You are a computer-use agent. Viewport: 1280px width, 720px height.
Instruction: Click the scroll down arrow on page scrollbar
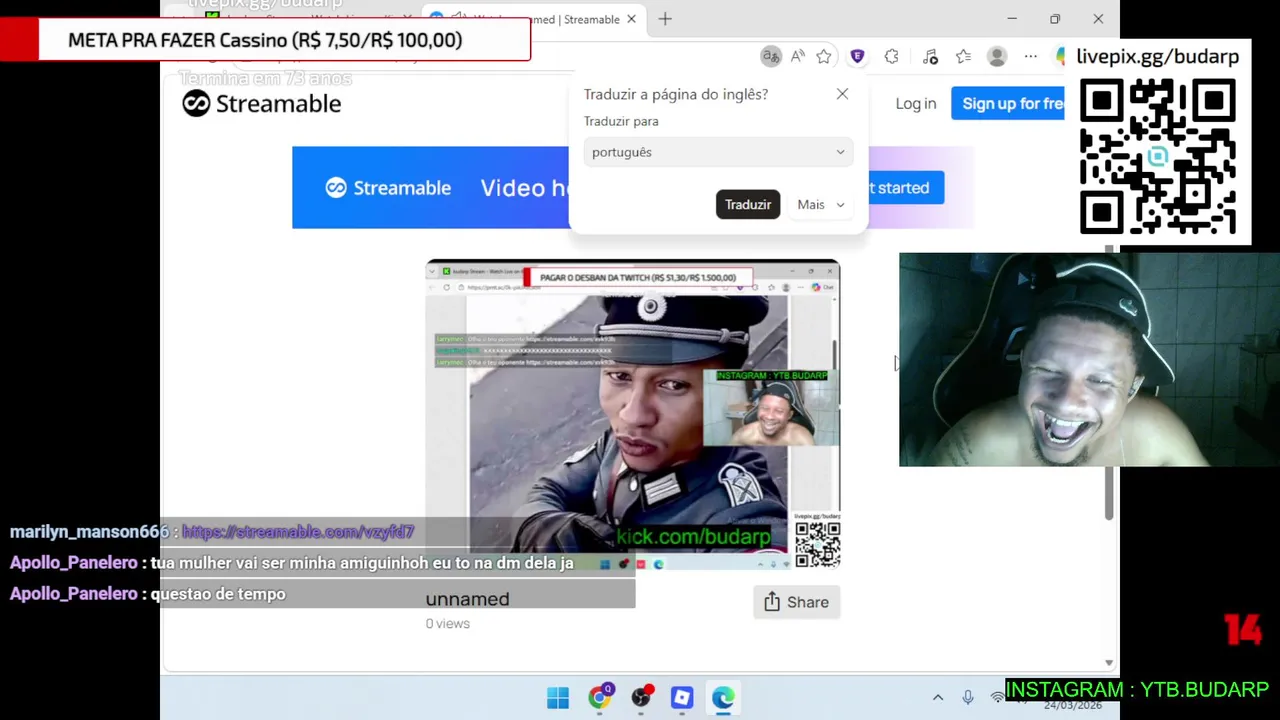(x=1109, y=662)
